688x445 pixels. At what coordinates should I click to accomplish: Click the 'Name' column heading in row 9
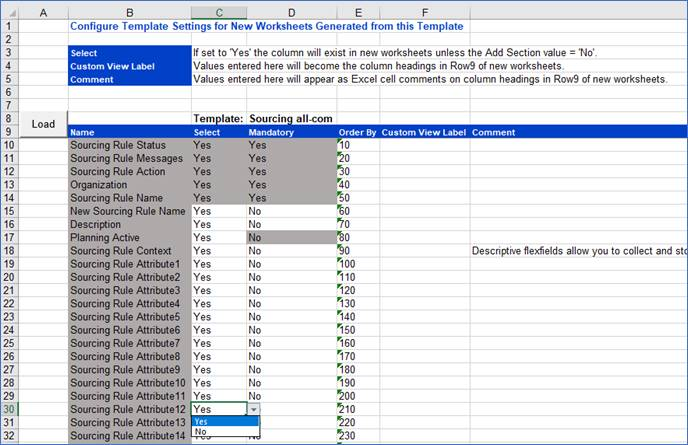(x=130, y=132)
